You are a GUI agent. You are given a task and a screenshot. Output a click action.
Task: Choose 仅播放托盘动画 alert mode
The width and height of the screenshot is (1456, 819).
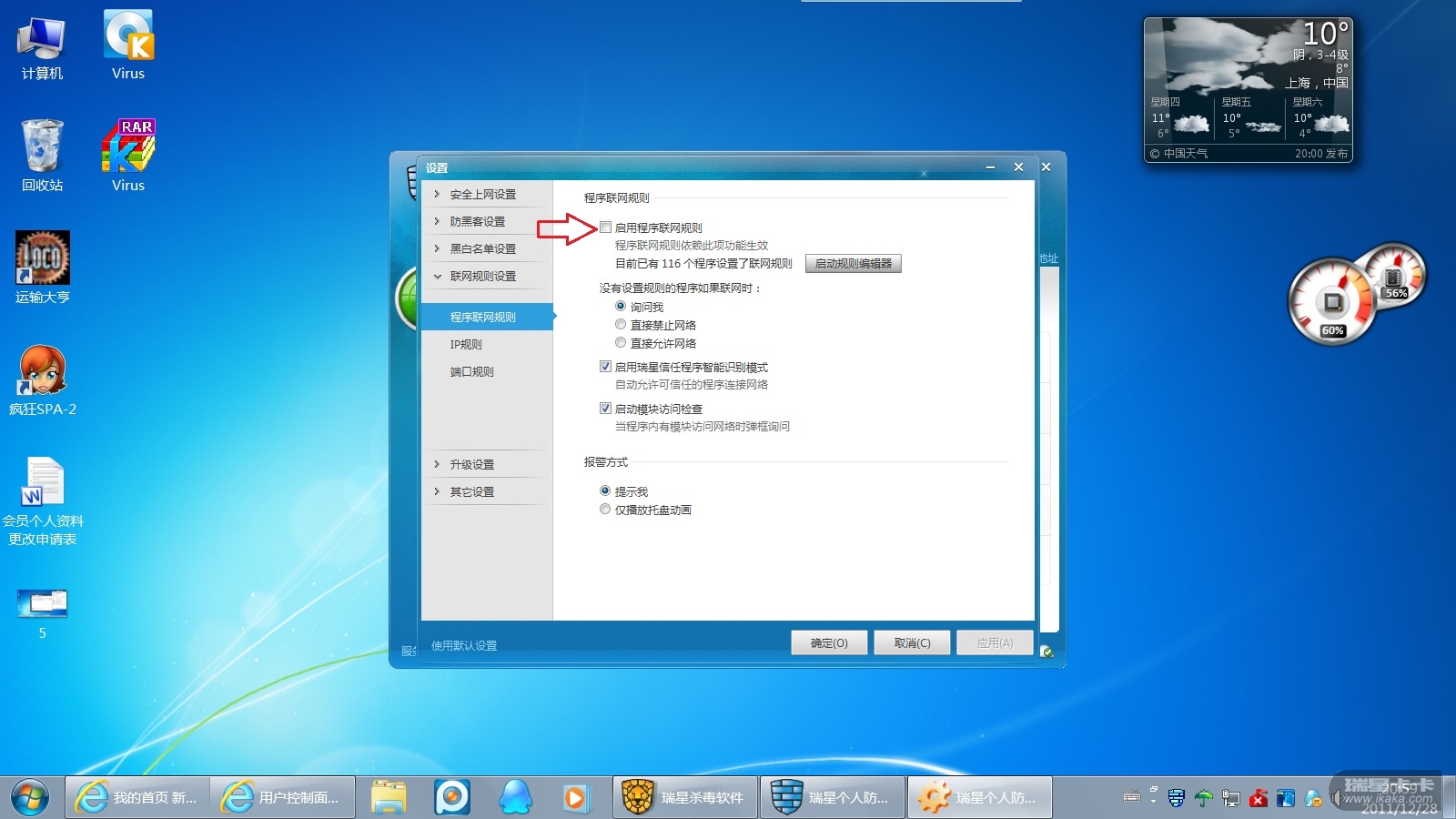tap(605, 510)
